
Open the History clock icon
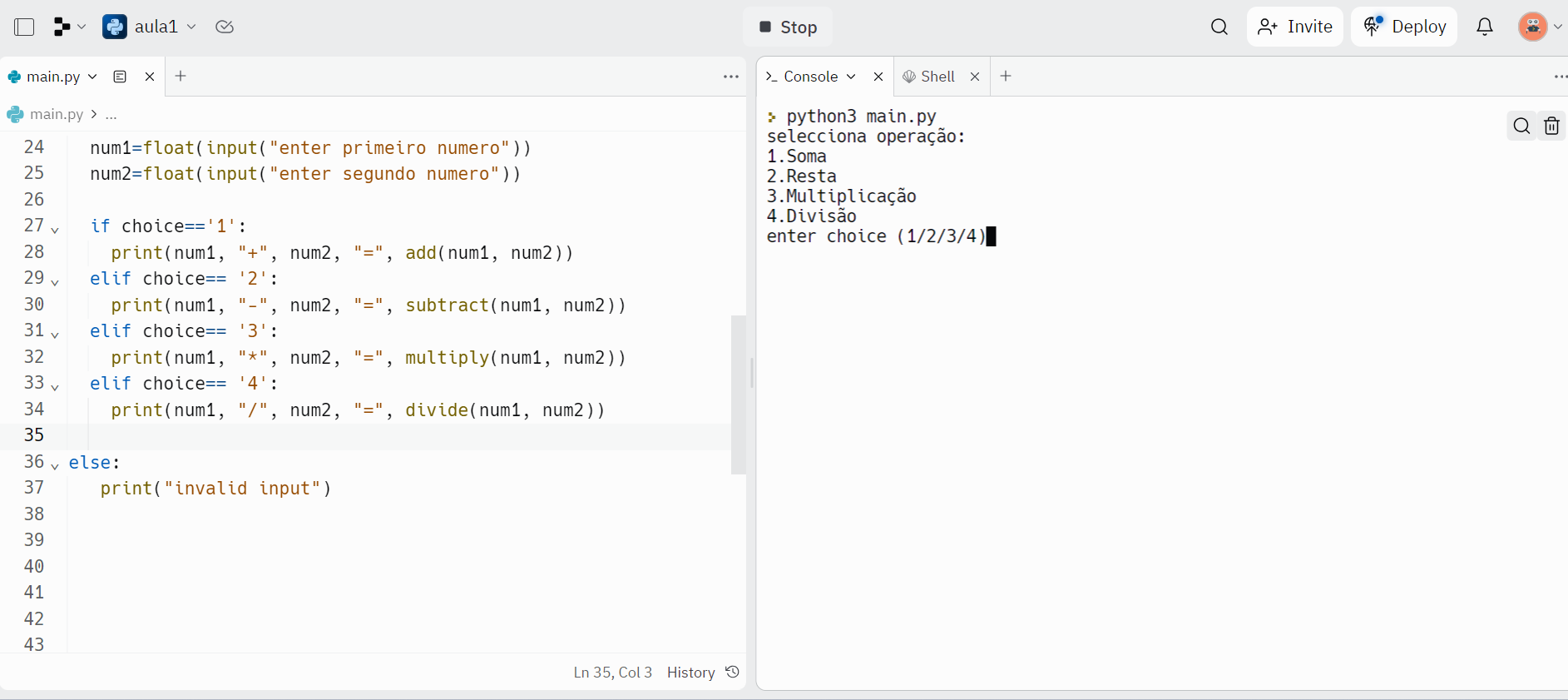pos(732,672)
